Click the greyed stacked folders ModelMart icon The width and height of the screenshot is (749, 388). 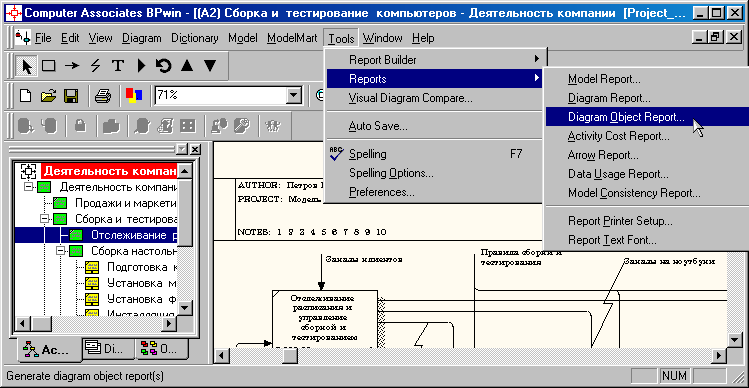click(110, 126)
